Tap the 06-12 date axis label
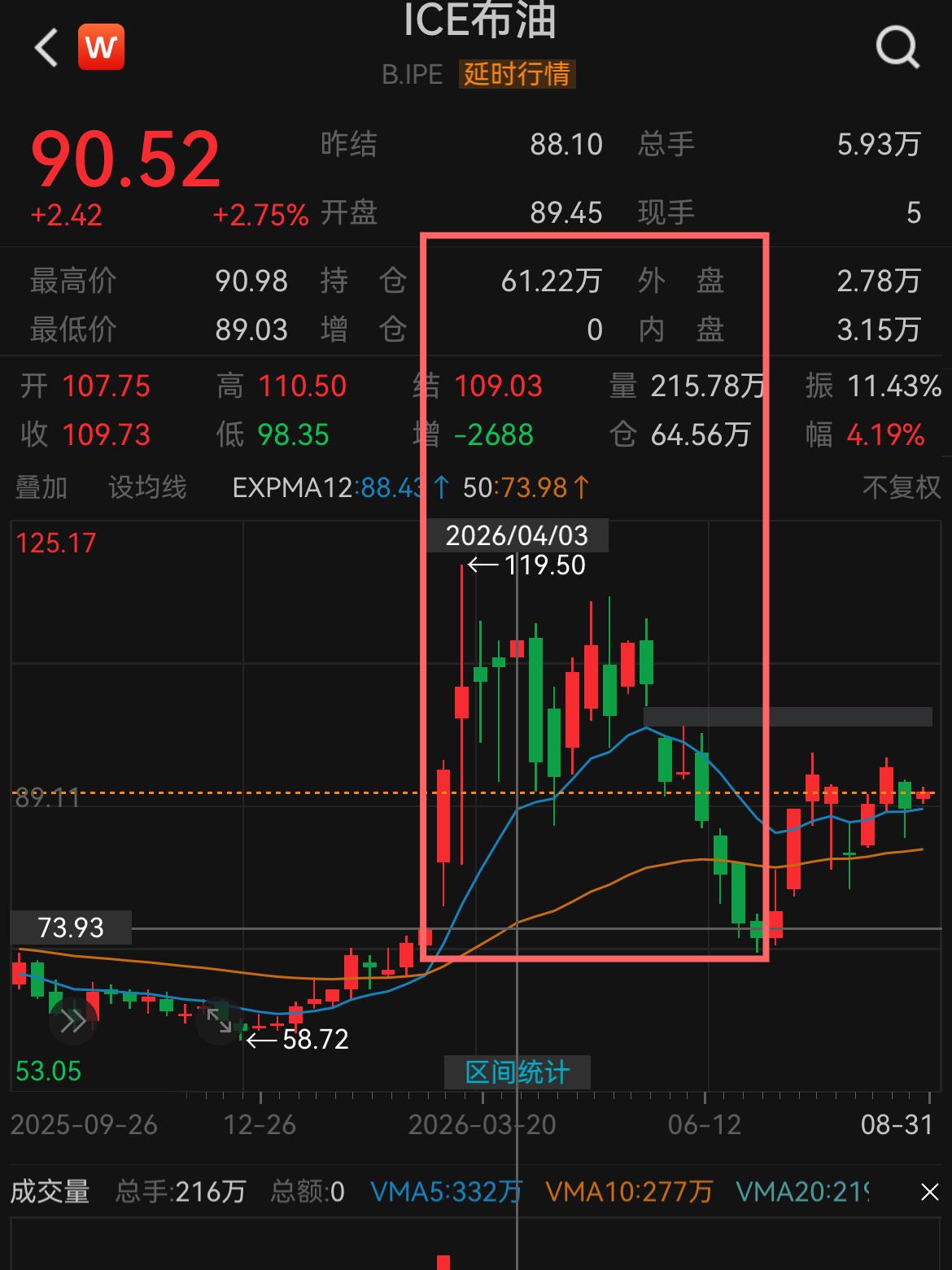Screen dimensions: 952x1270 point(705,1124)
